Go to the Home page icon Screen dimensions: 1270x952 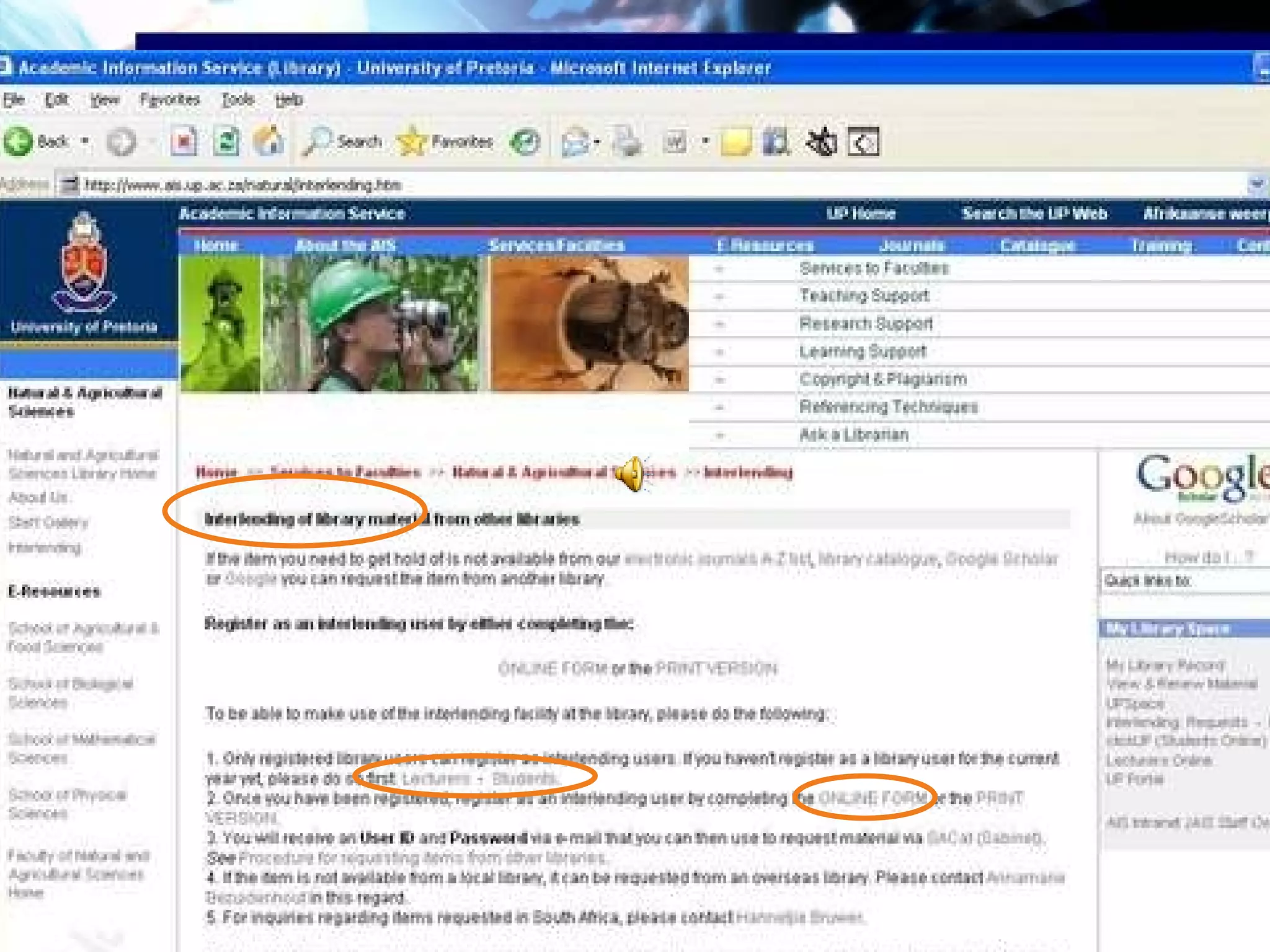[268, 142]
